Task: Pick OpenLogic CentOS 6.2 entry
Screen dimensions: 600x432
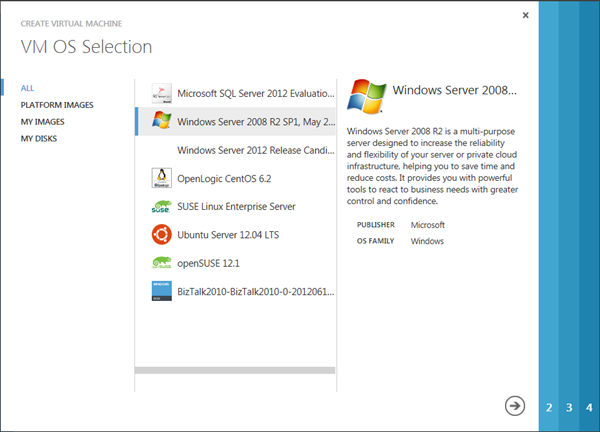Action: click(236, 178)
